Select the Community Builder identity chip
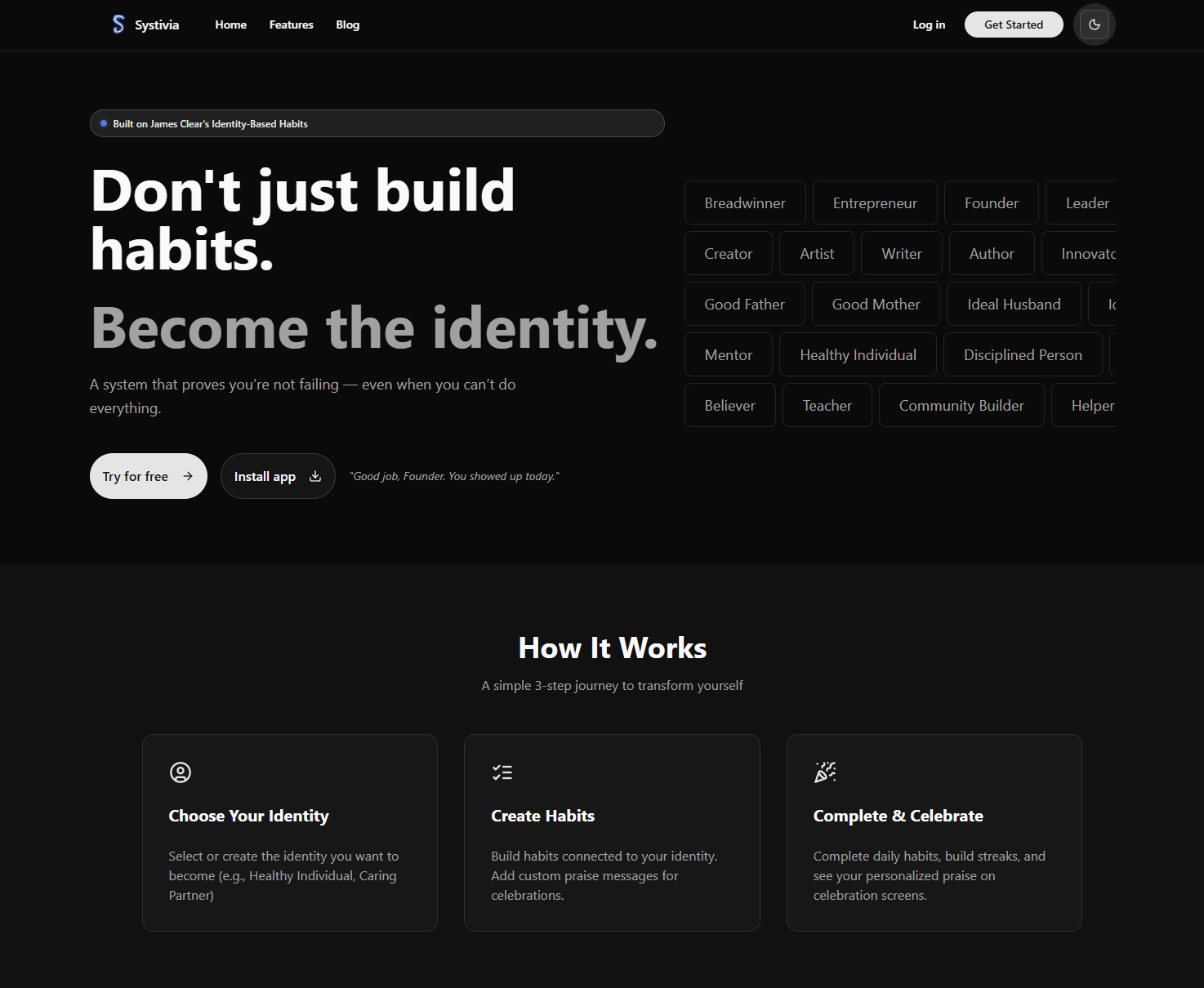Screen dimensions: 1204x988 pyautogui.click(x=961, y=405)
